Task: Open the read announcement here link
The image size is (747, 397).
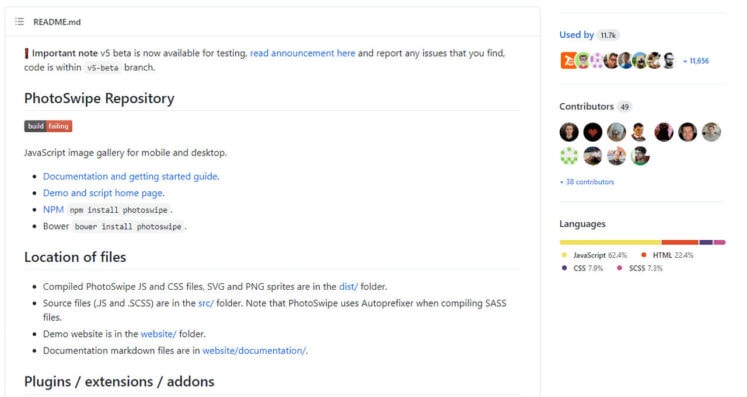Action: point(303,53)
